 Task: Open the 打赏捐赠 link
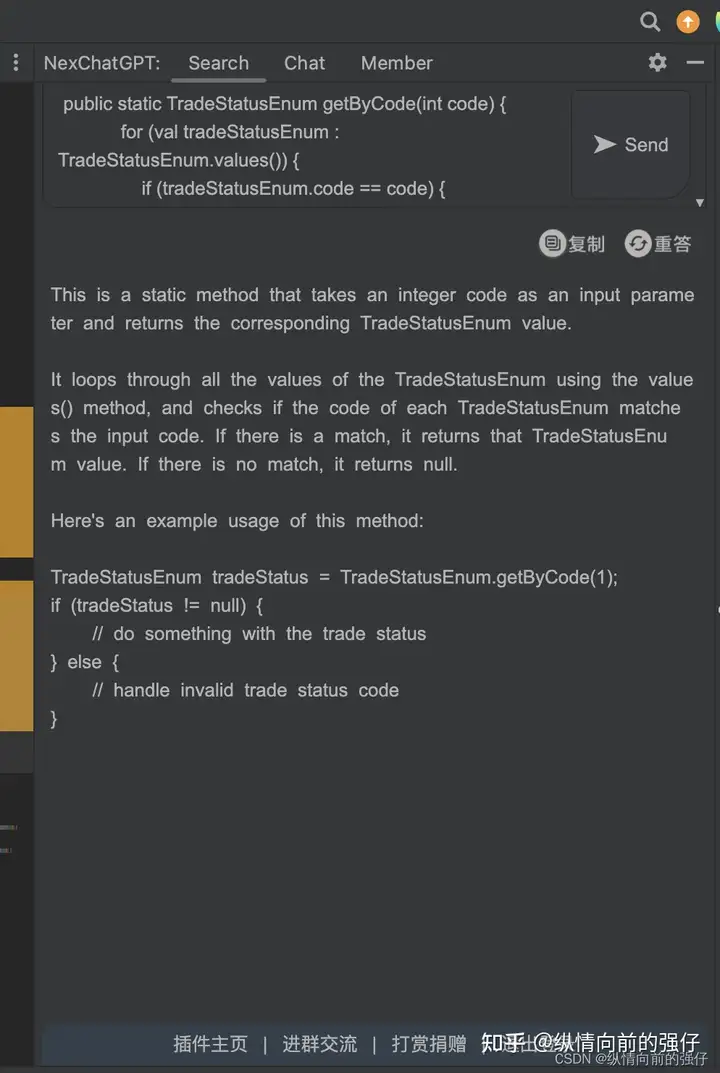point(429,1043)
